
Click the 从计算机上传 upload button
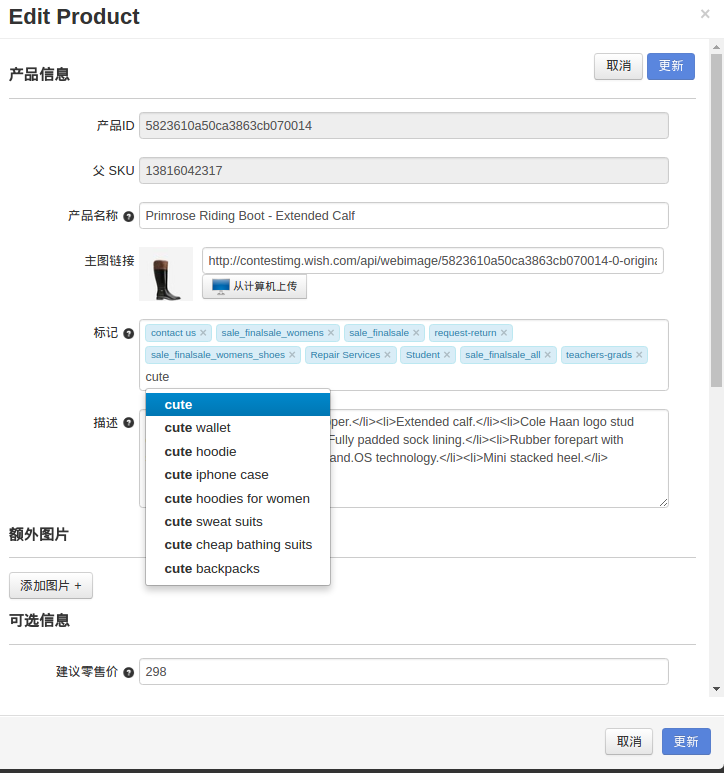click(254, 287)
